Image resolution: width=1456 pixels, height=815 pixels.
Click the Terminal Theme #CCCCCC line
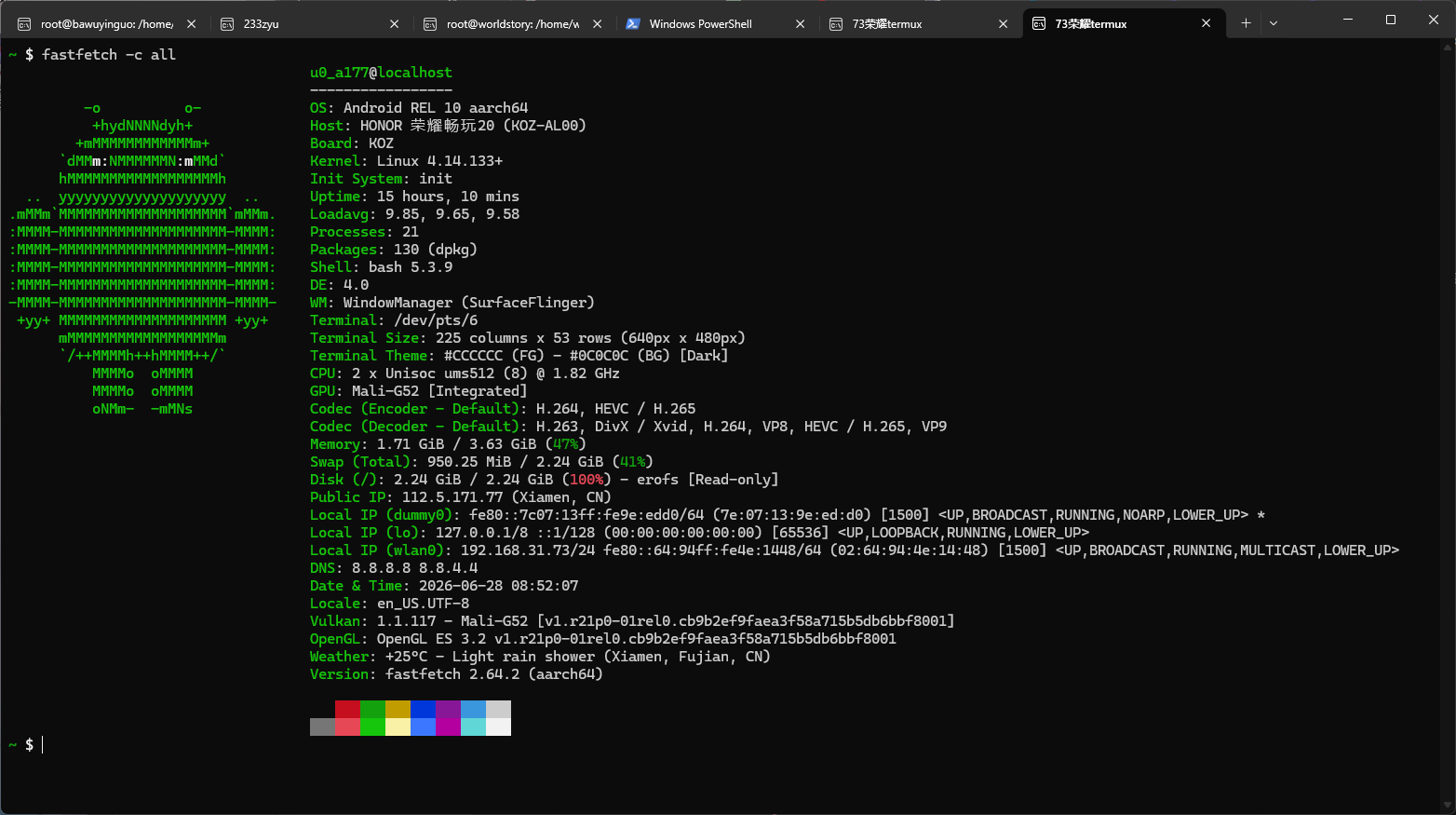519,356
